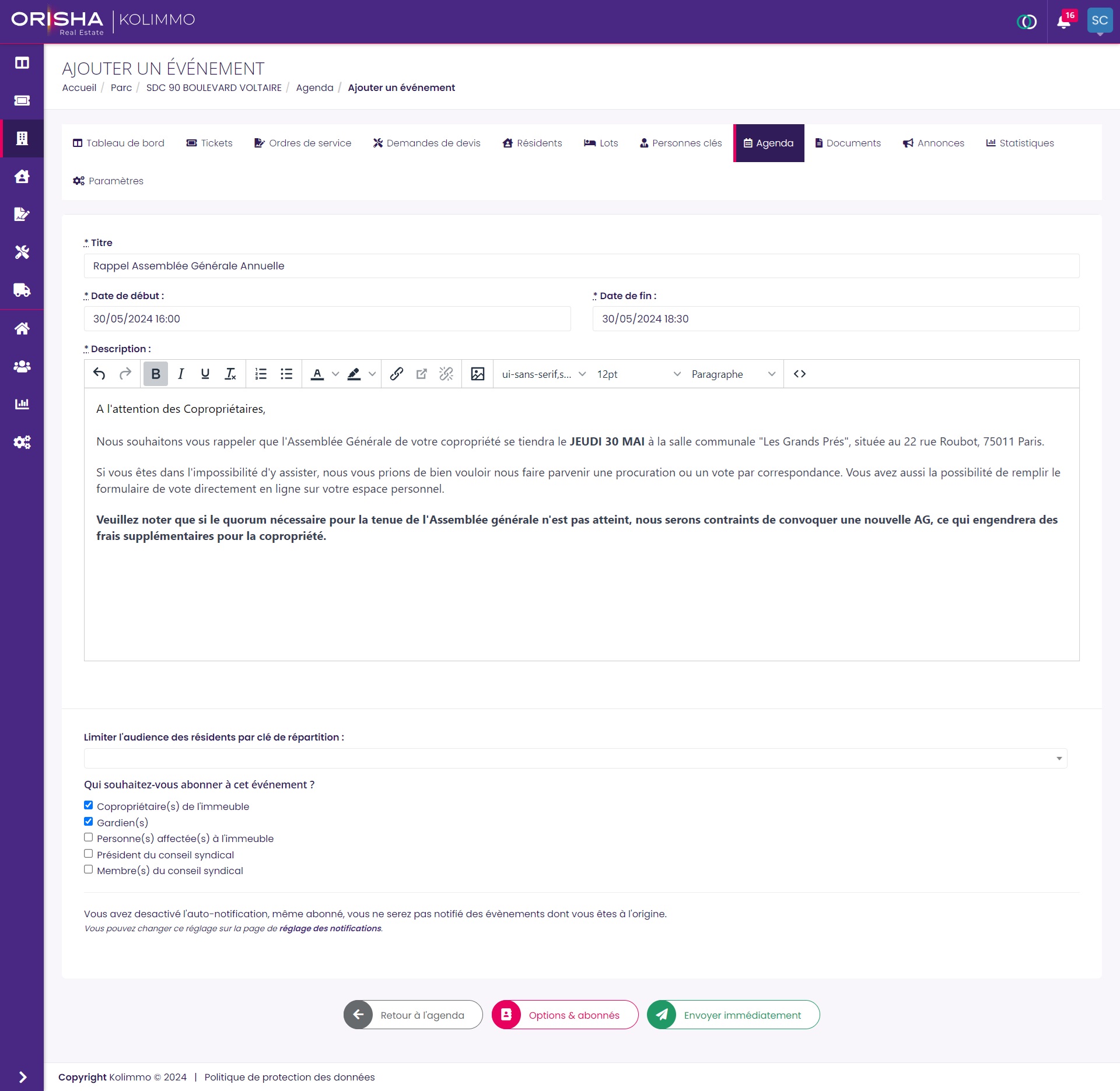Toggle bold formatting in the editor
This screenshot has width=1120, height=1091.
[156, 374]
